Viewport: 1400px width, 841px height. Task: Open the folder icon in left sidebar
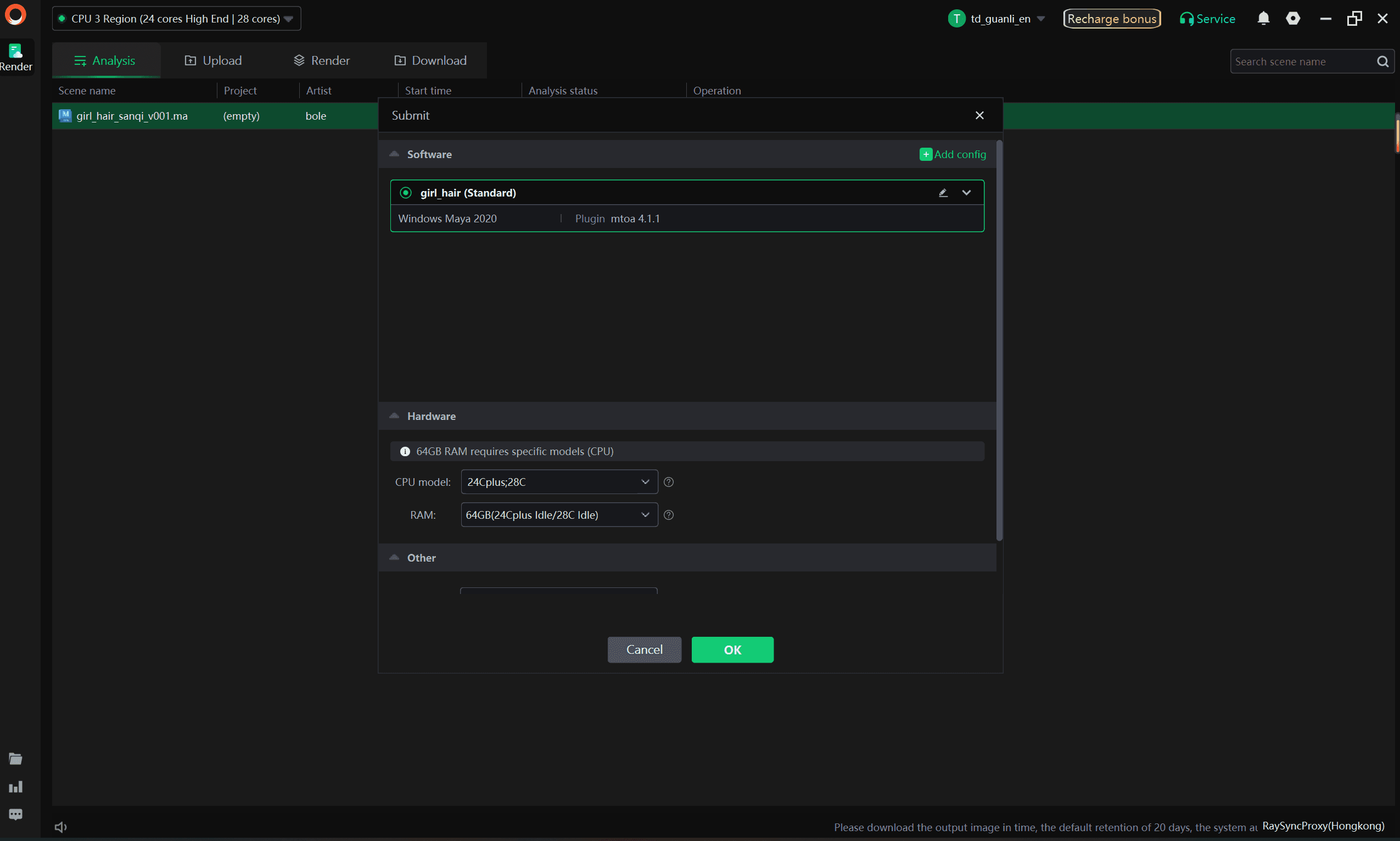pyautogui.click(x=16, y=758)
